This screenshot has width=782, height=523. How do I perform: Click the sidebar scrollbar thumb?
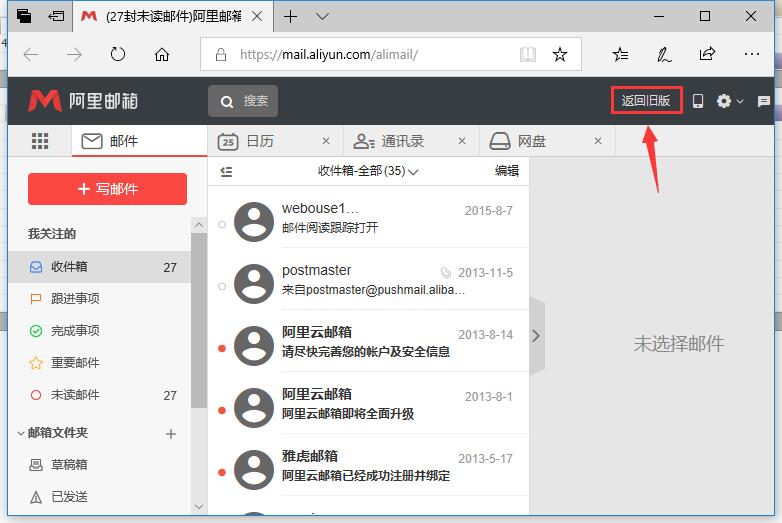[199, 320]
